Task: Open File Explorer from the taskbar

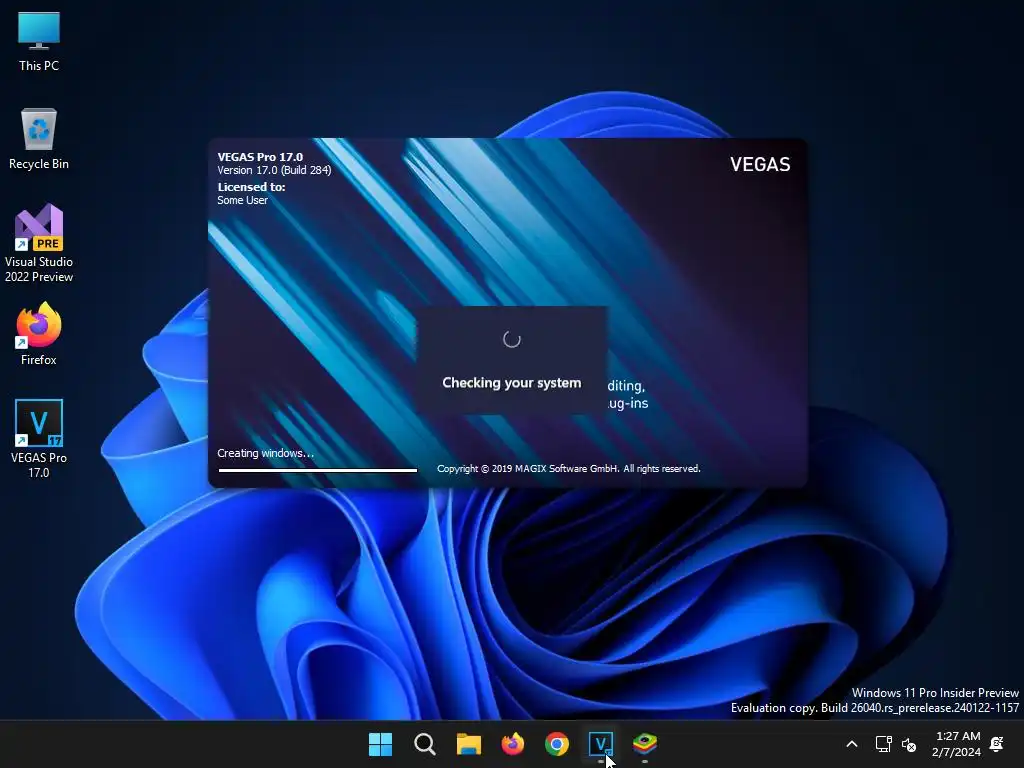Action: [468, 744]
